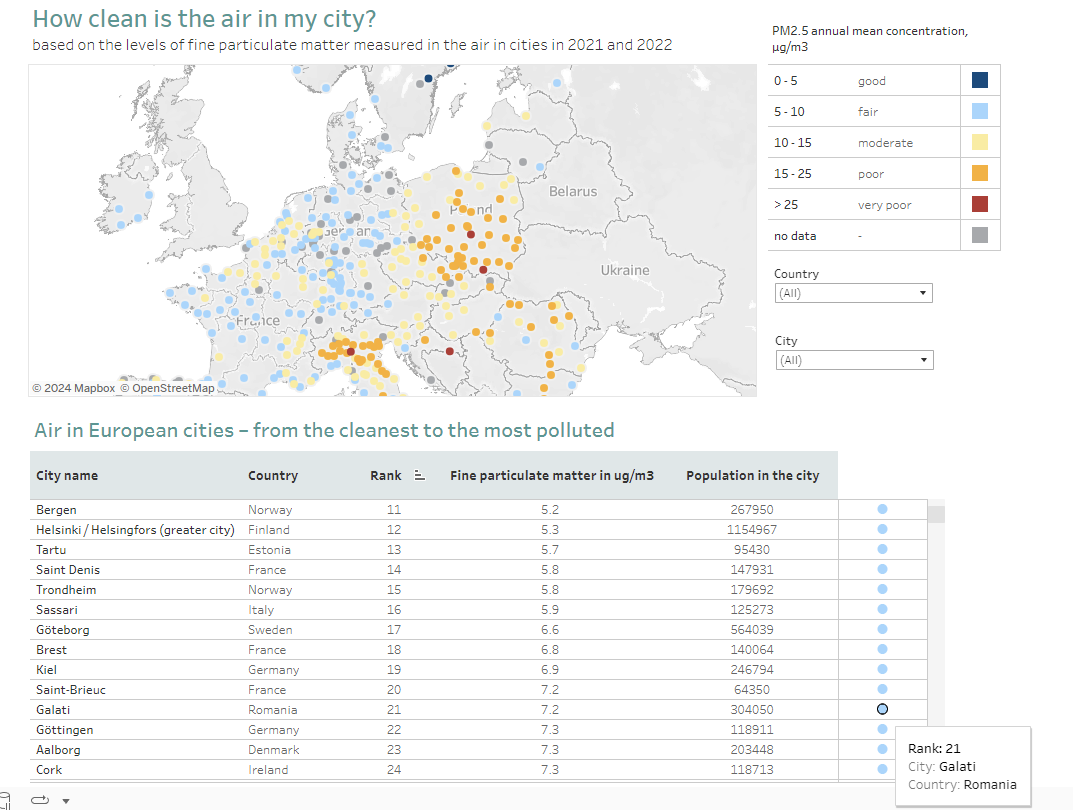Click the population value '564039'

(752, 629)
